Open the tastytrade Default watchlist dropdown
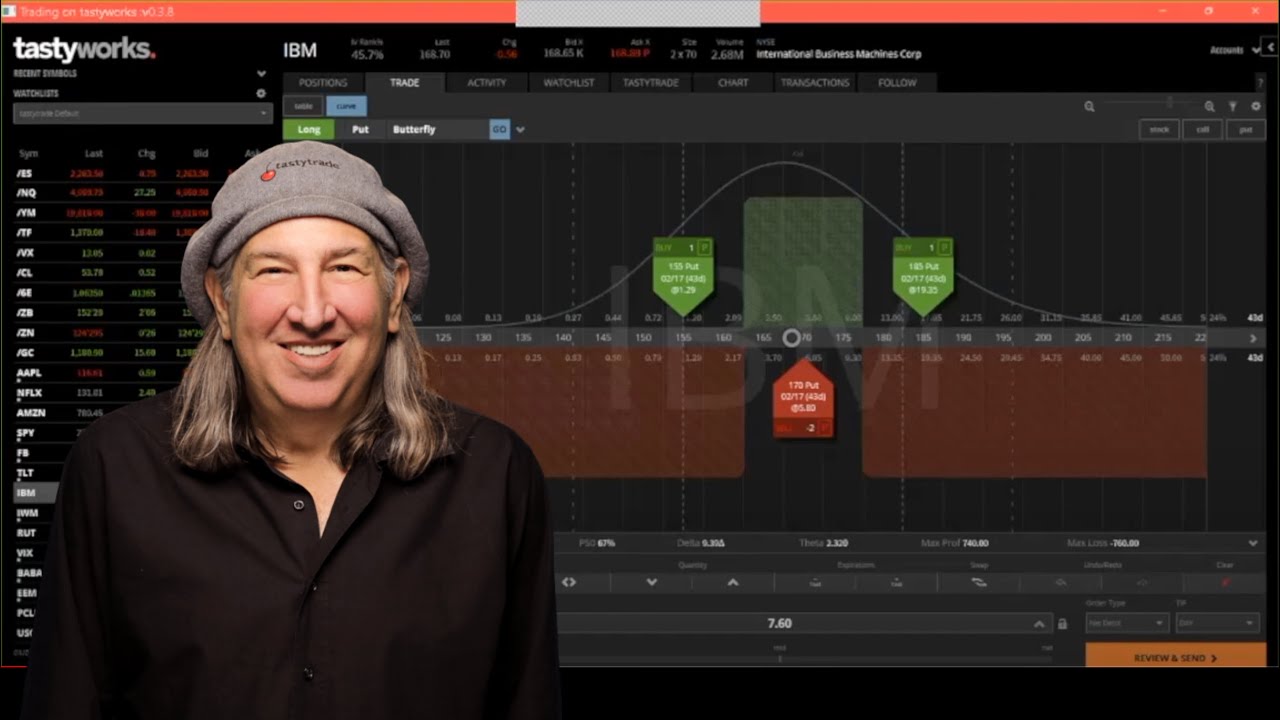The image size is (1280, 720). point(142,113)
